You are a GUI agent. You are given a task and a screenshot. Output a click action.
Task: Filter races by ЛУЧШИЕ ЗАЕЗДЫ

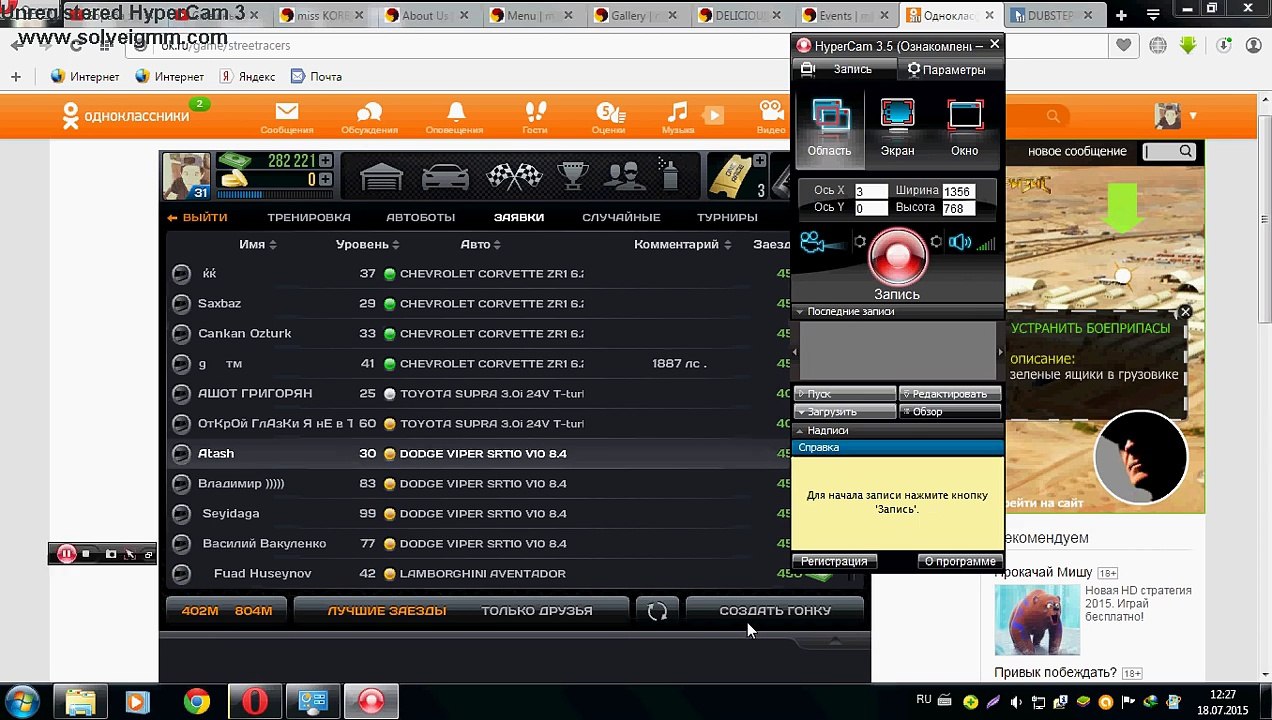point(386,610)
